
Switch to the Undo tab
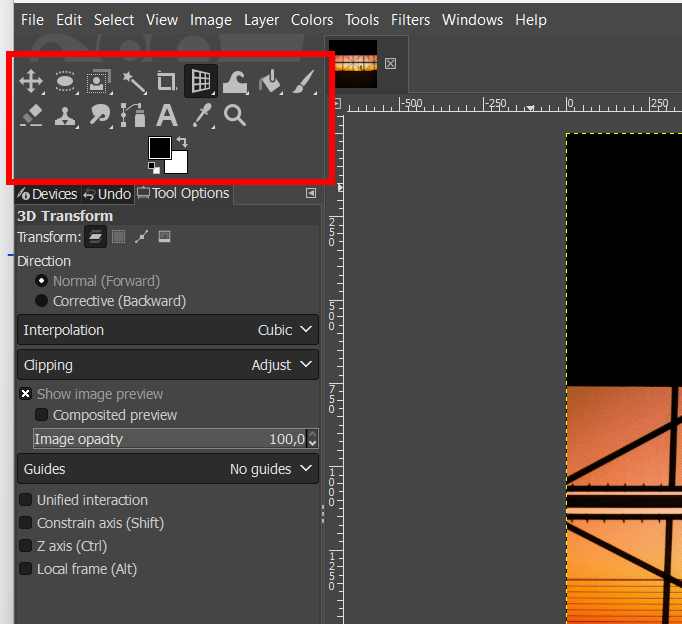107,194
